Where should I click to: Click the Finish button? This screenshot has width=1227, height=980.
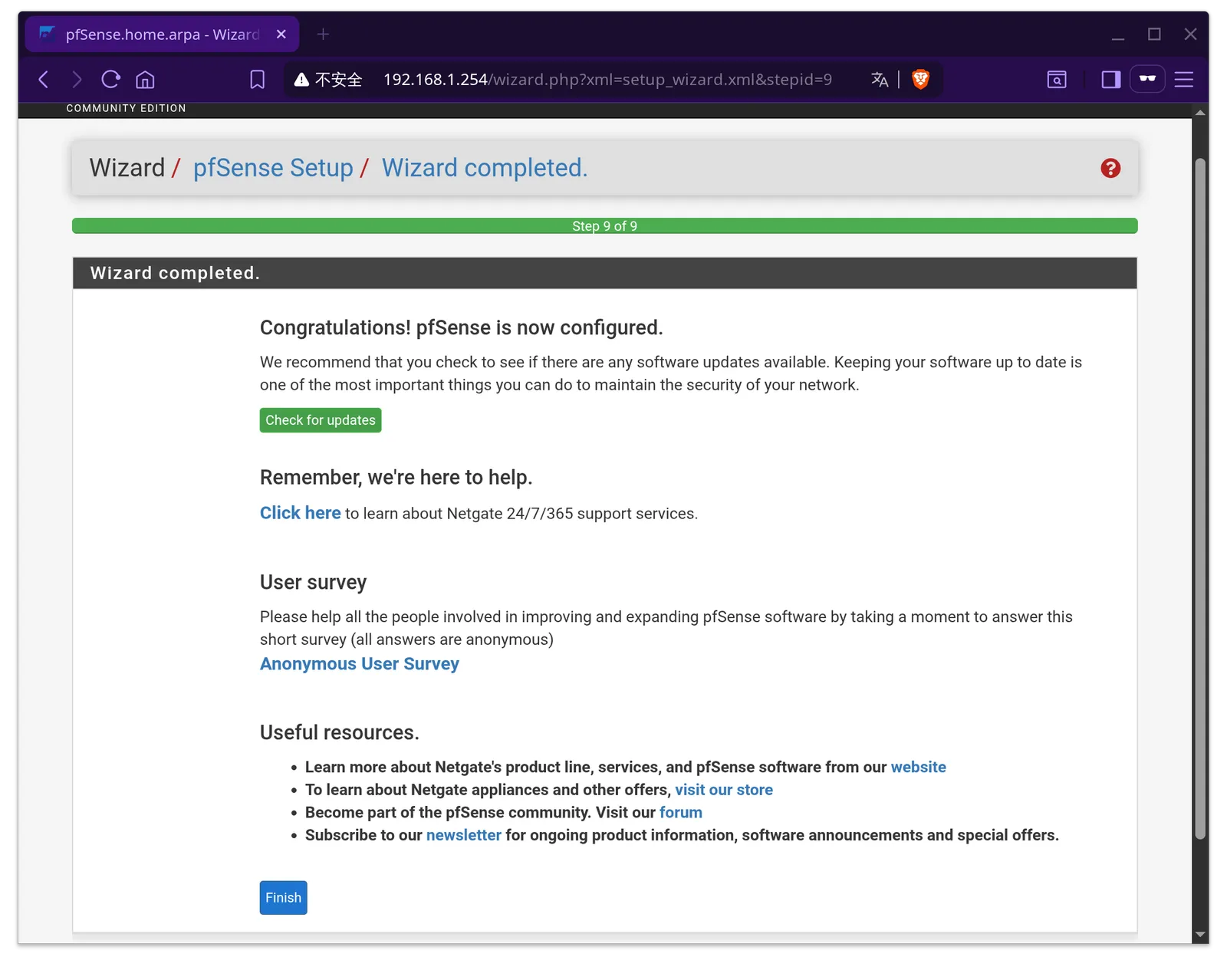283,898
